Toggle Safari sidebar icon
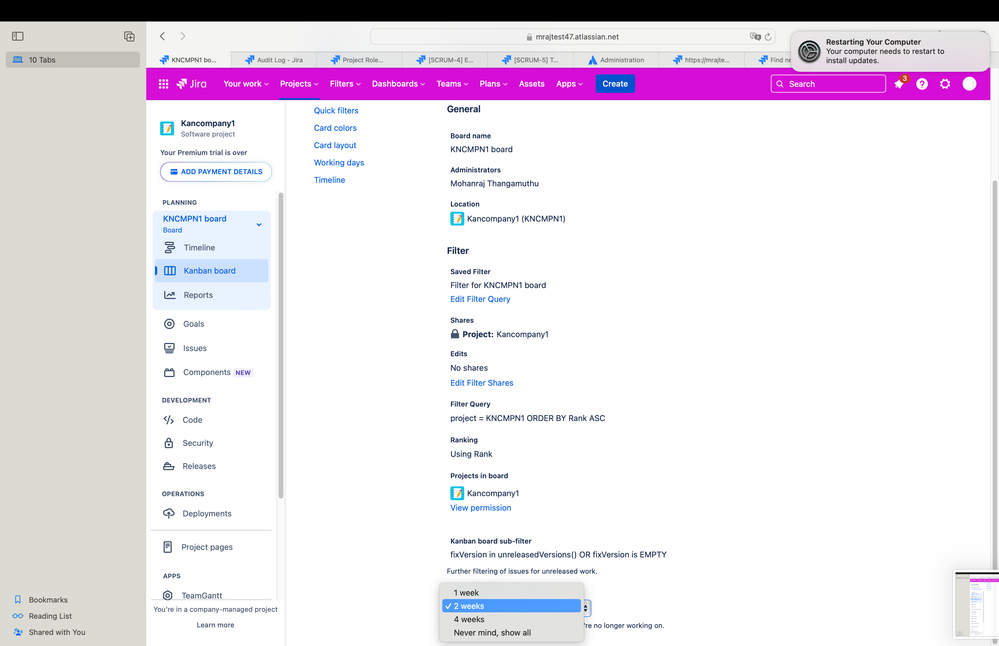This screenshot has height=646, width=999. pos(18,36)
